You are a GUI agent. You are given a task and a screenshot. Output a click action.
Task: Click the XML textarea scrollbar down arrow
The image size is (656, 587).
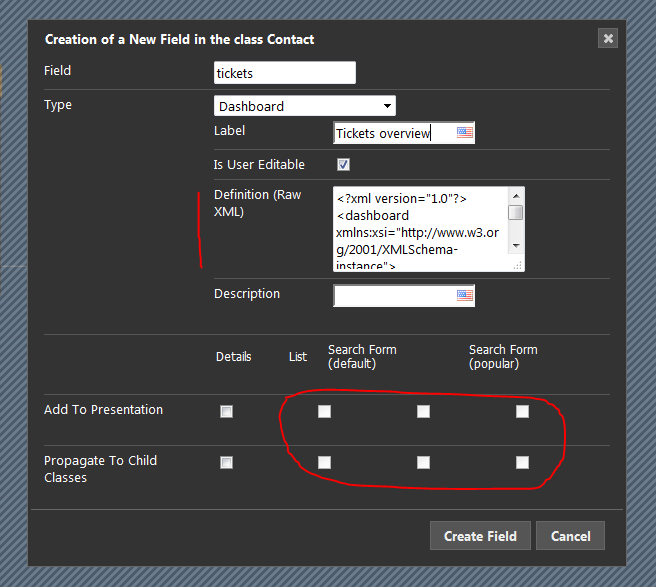(515, 245)
